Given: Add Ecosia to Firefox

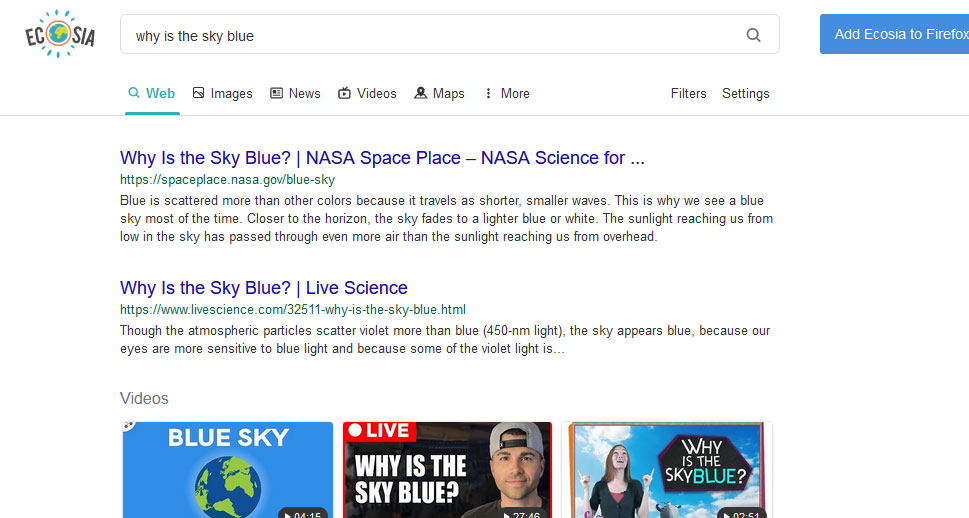Looking at the screenshot, I should point(894,34).
